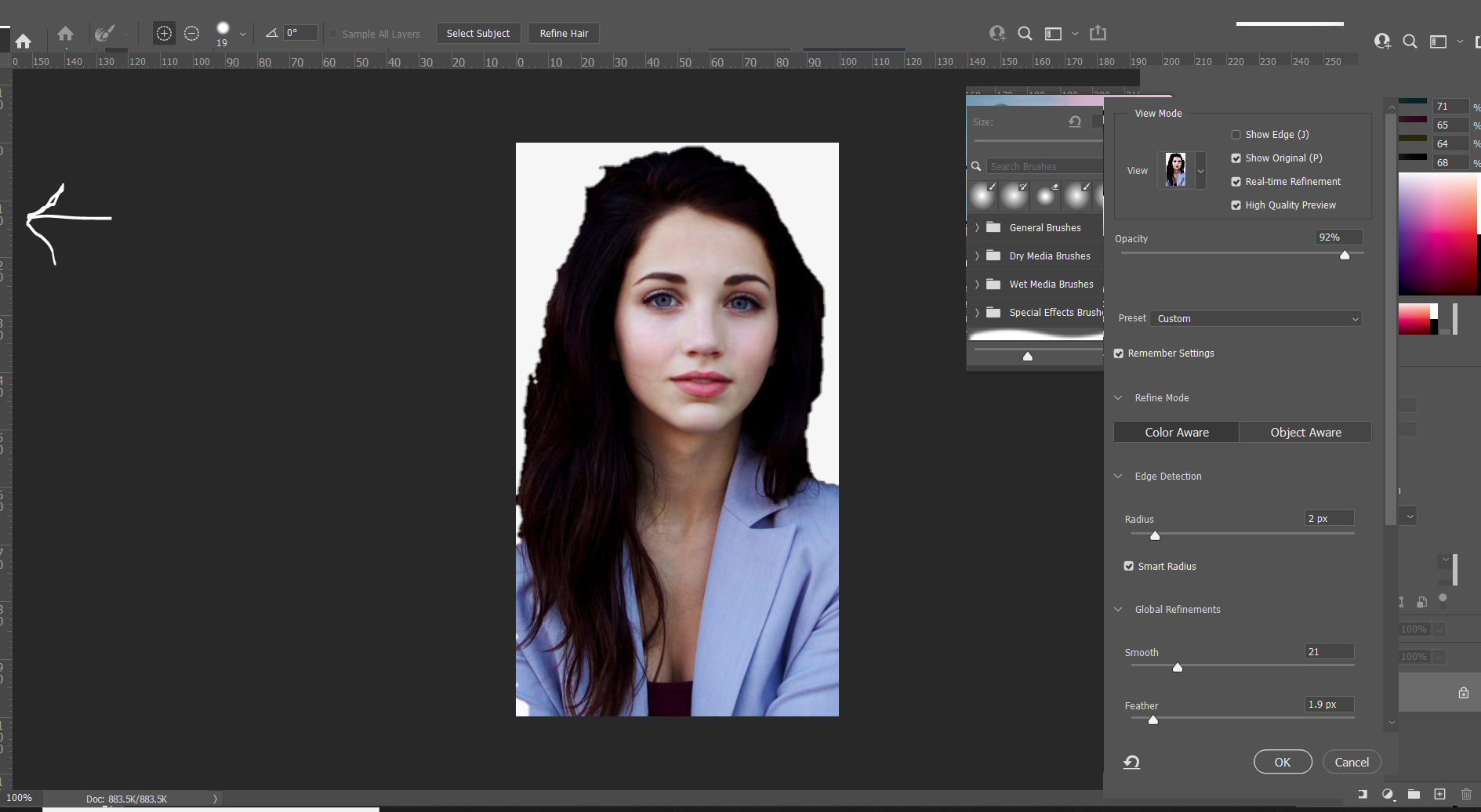Click the Refine Hair button

click(564, 34)
